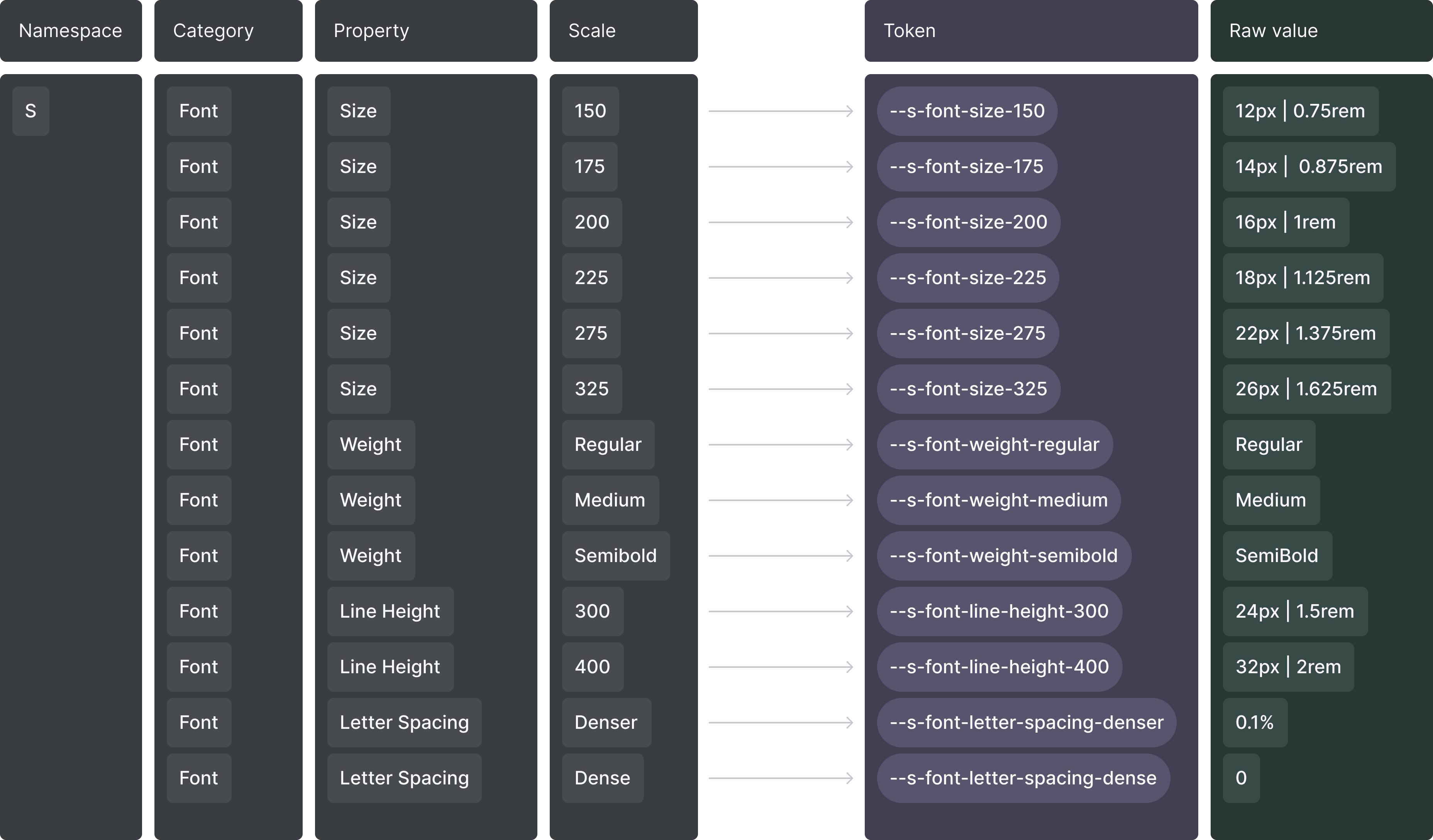This screenshot has height=840, width=1433.
Task: Click the 275 scale chip
Action: [x=591, y=333]
